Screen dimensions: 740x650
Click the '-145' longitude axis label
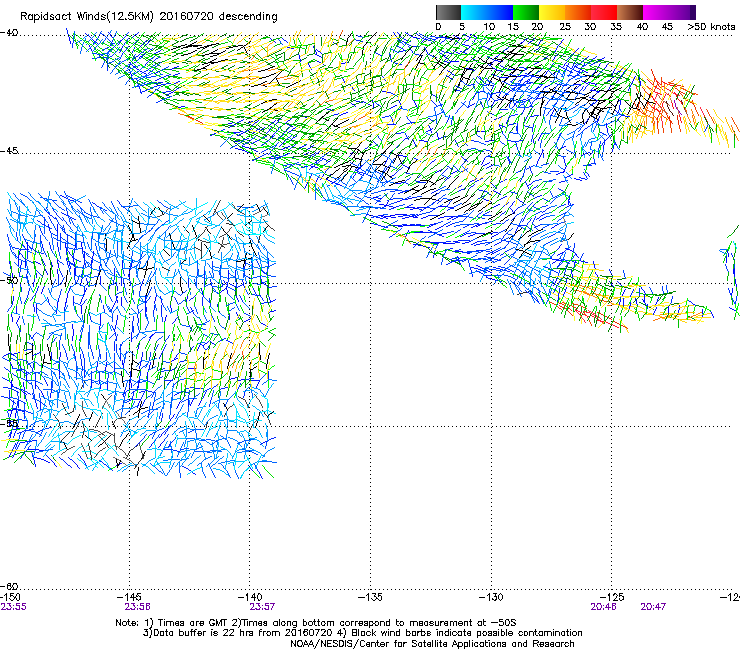(128, 597)
